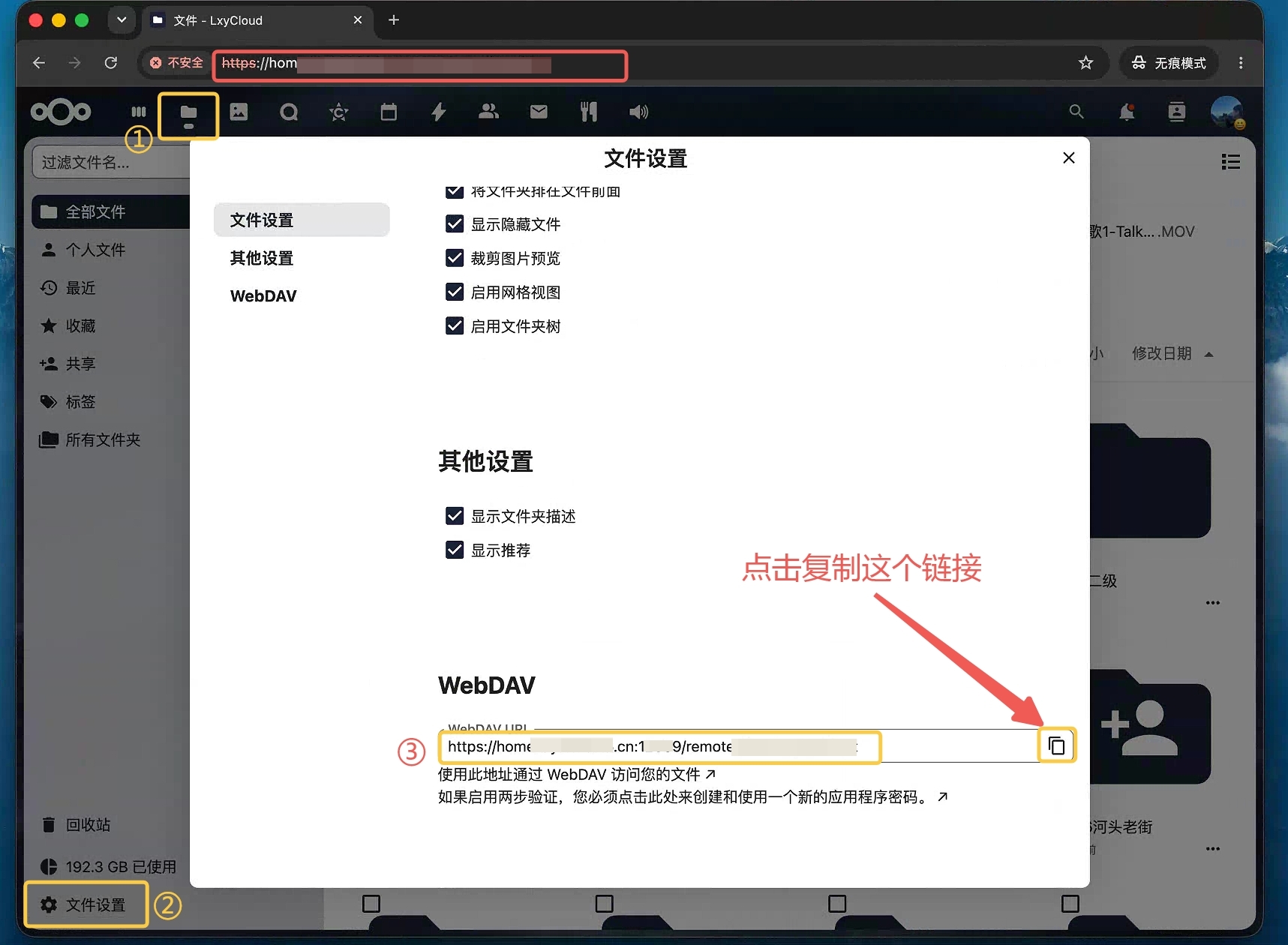Toggle the list view icon at top right

coord(1230,162)
